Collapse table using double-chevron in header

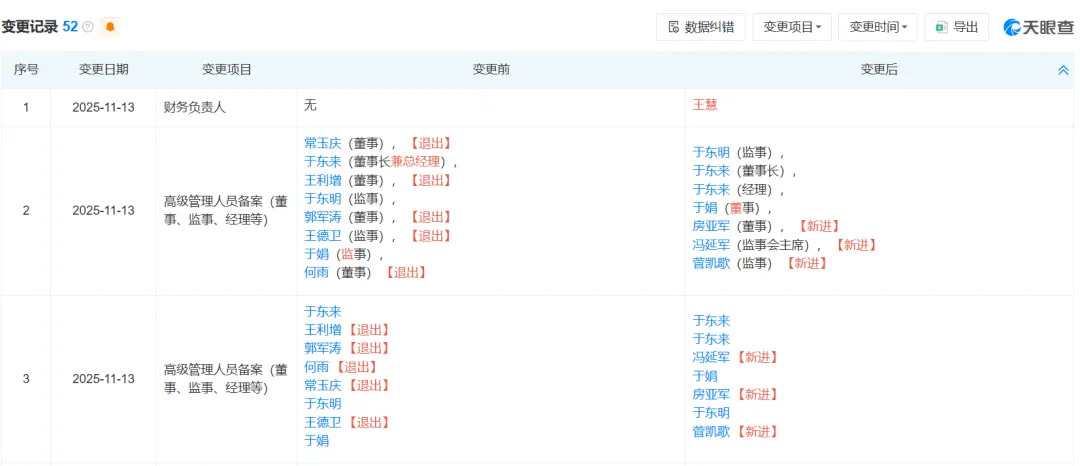[1063, 70]
